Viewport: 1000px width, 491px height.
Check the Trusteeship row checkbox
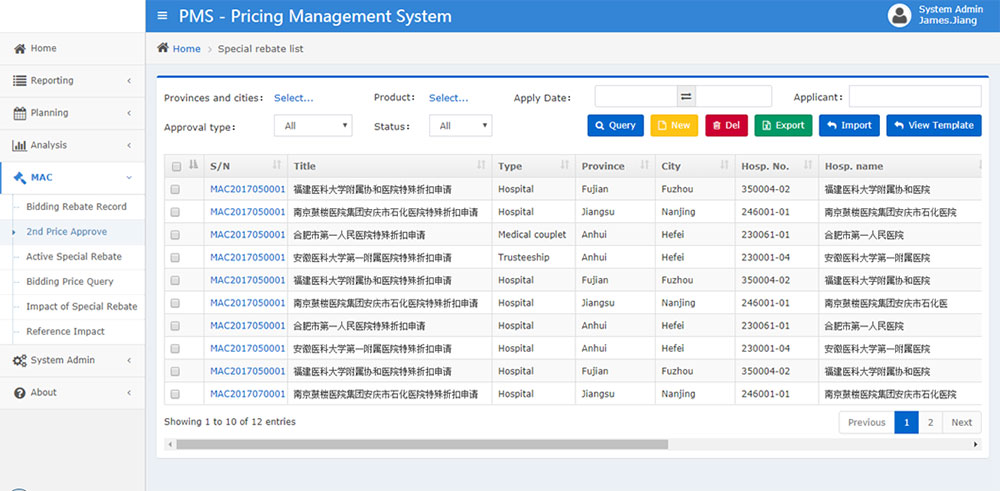pyautogui.click(x=175, y=258)
